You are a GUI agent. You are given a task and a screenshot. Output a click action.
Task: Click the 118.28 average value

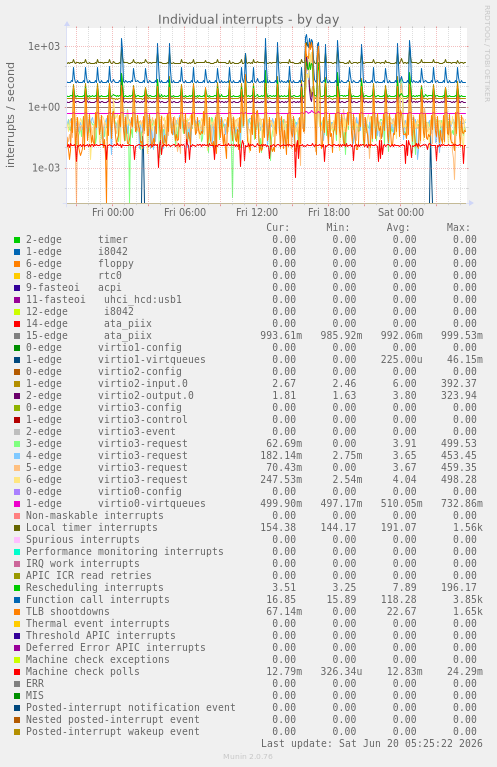(x=398, y=600)
